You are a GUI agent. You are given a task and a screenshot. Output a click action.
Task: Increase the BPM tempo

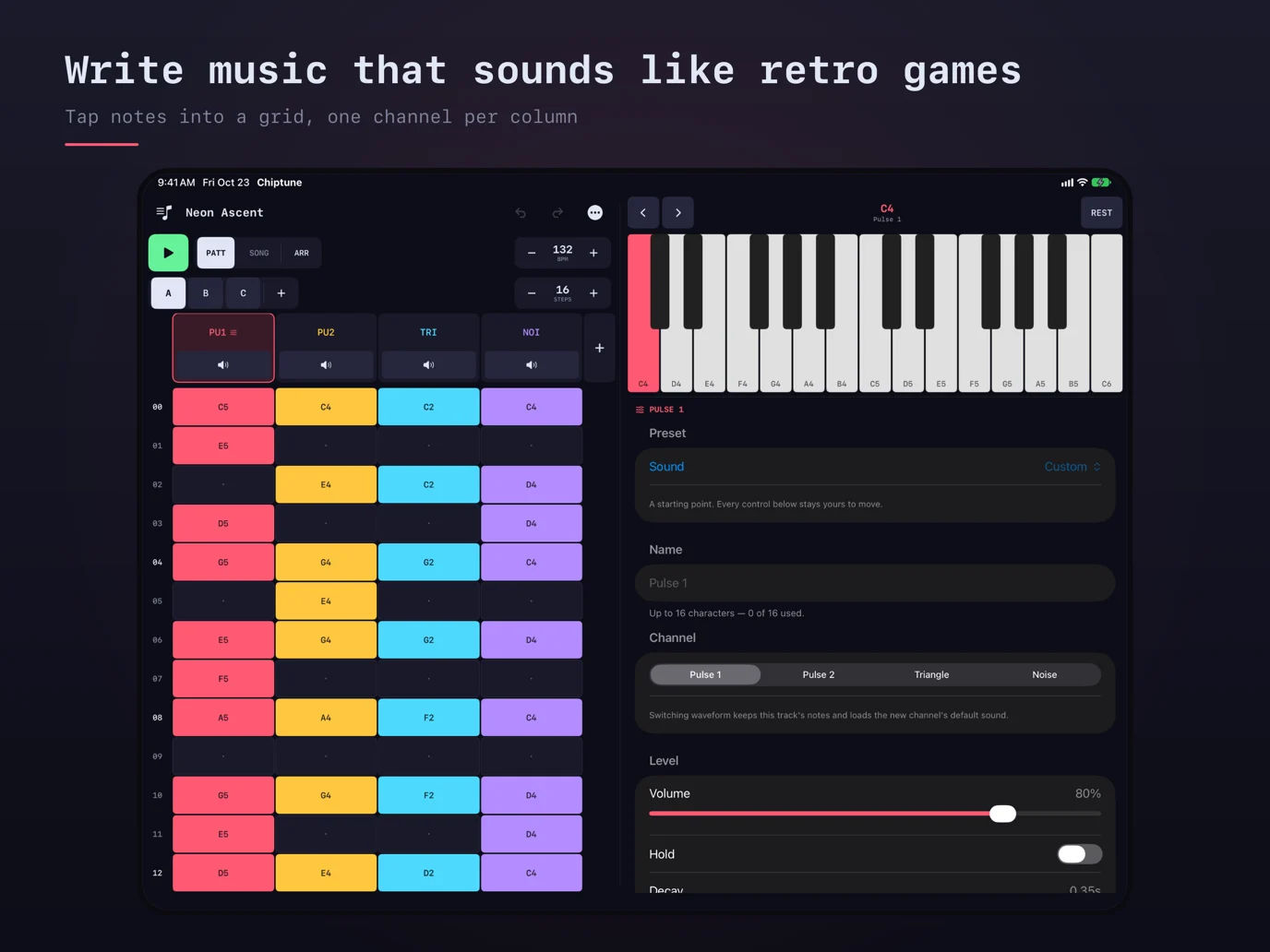[x=593, y=253]
